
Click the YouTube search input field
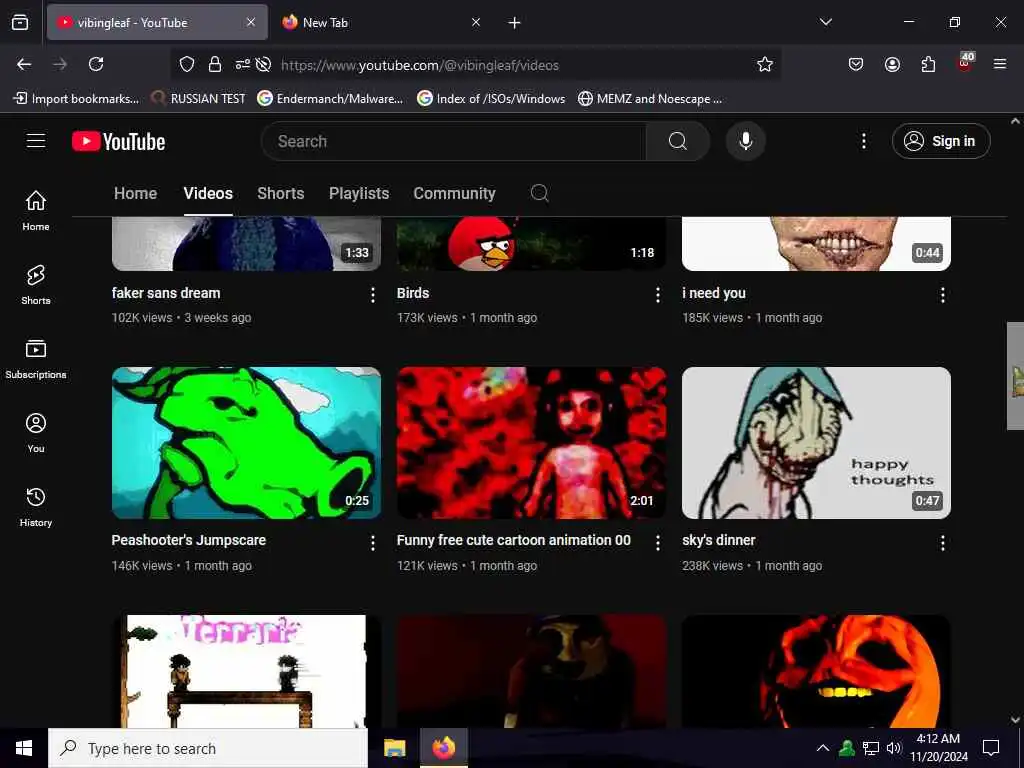click(454, 141)
